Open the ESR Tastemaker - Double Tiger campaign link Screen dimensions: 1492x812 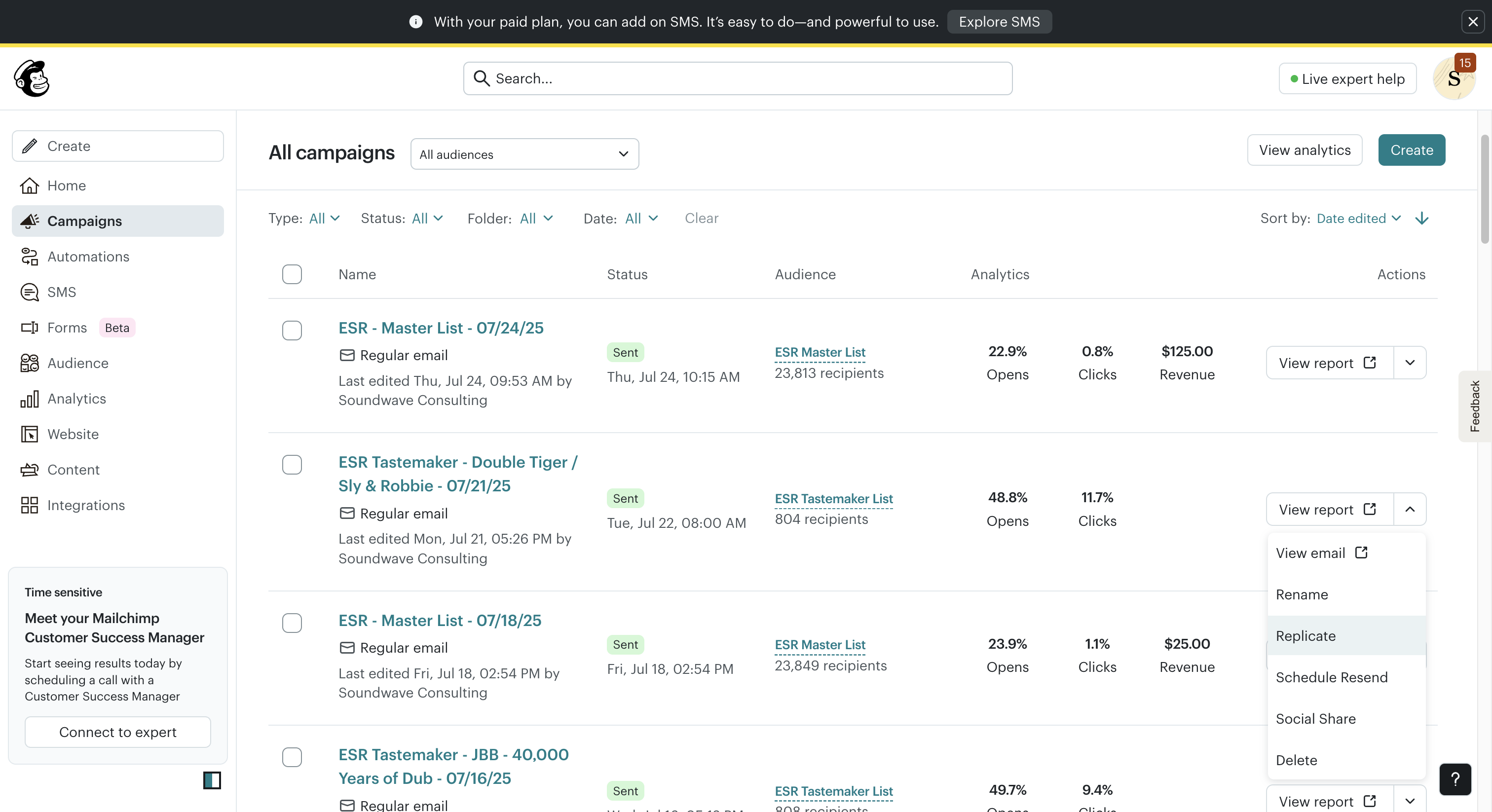(457, 474)
